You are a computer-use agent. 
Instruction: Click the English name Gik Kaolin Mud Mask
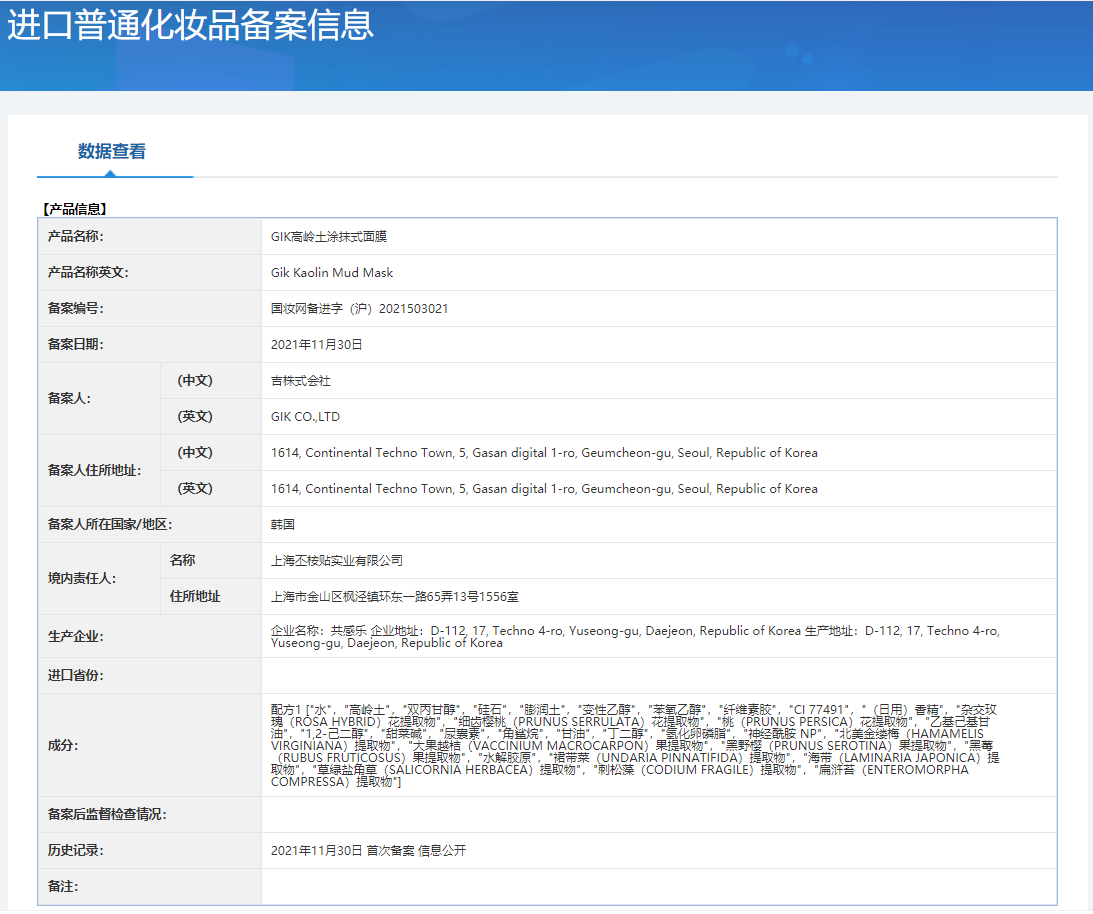coord(332,273)
